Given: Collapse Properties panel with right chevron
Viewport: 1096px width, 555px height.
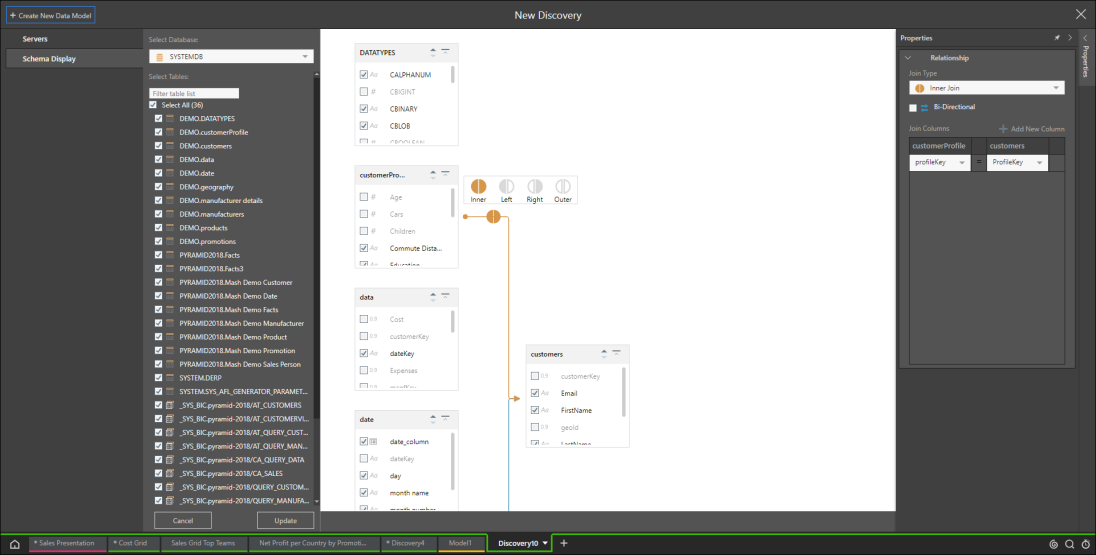Looking at the screenshot, I should point(1069,38).
